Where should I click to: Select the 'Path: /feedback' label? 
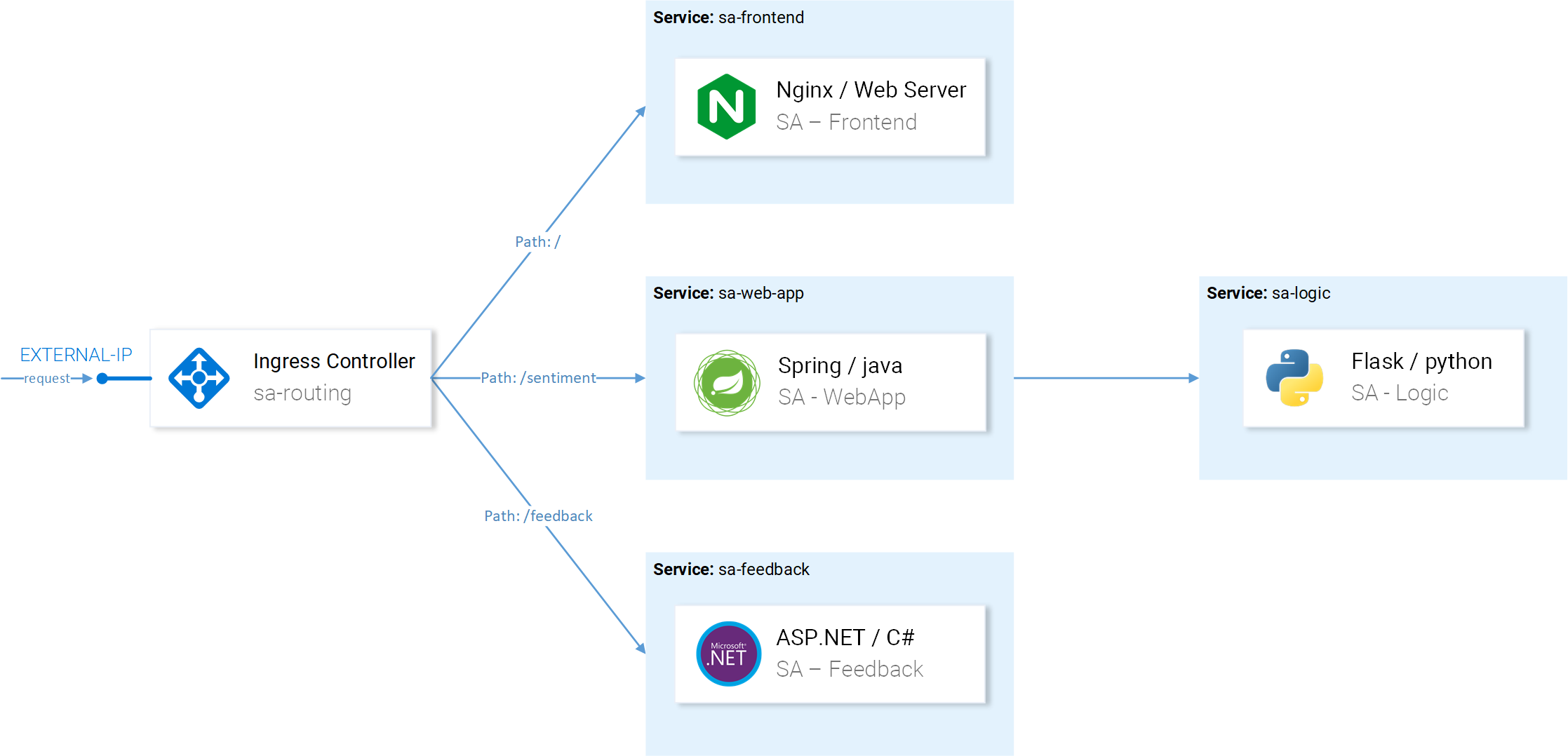click(538, 516)
